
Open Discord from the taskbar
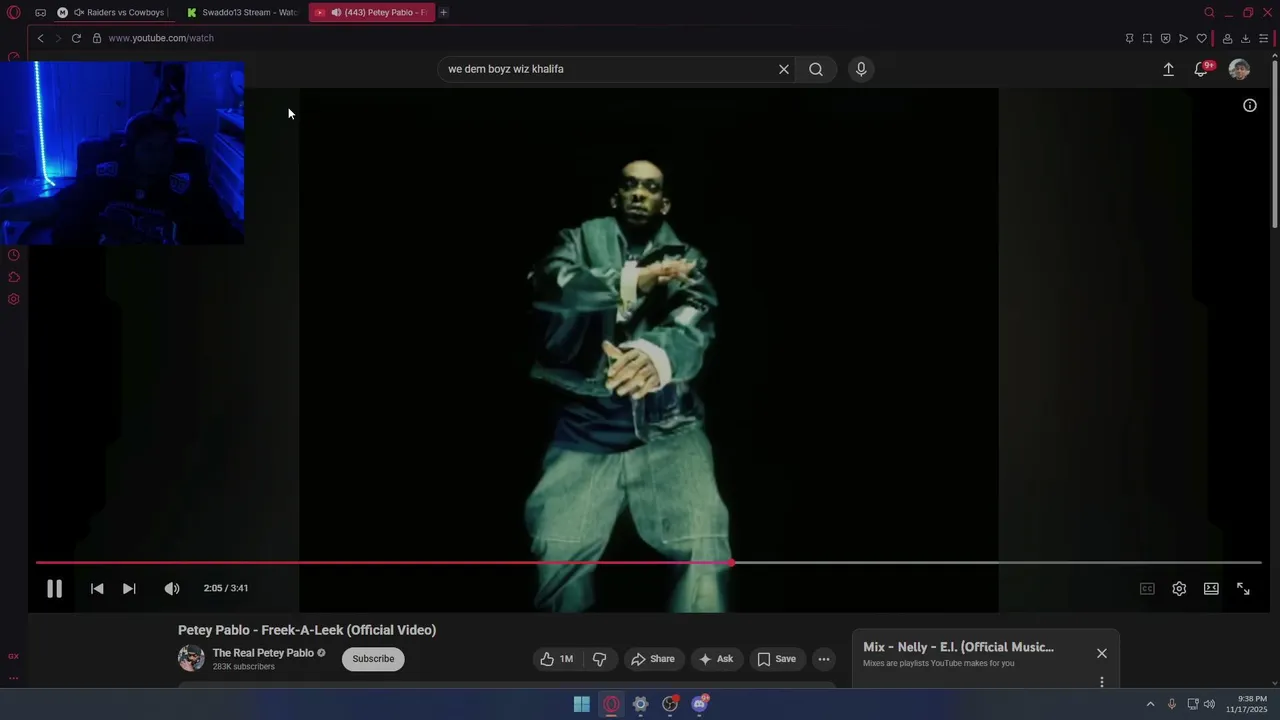click(x=700, y=704)
